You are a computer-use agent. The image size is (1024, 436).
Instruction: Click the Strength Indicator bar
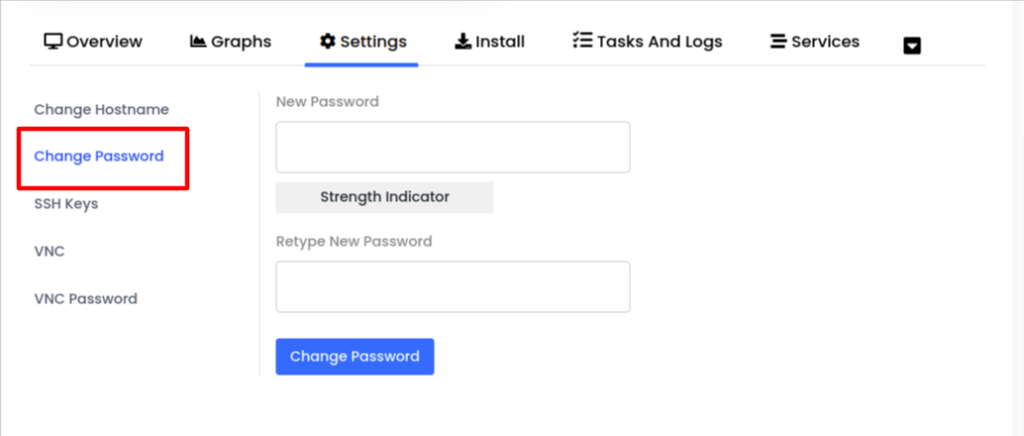pos(384,197)
